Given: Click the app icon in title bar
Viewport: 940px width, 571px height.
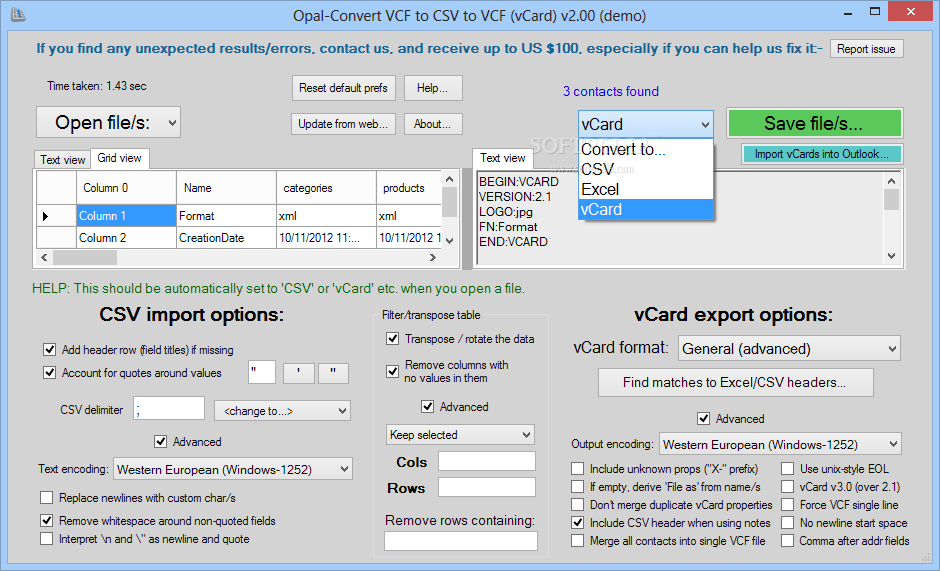Looking at the screenshot, I should (18, 14).
